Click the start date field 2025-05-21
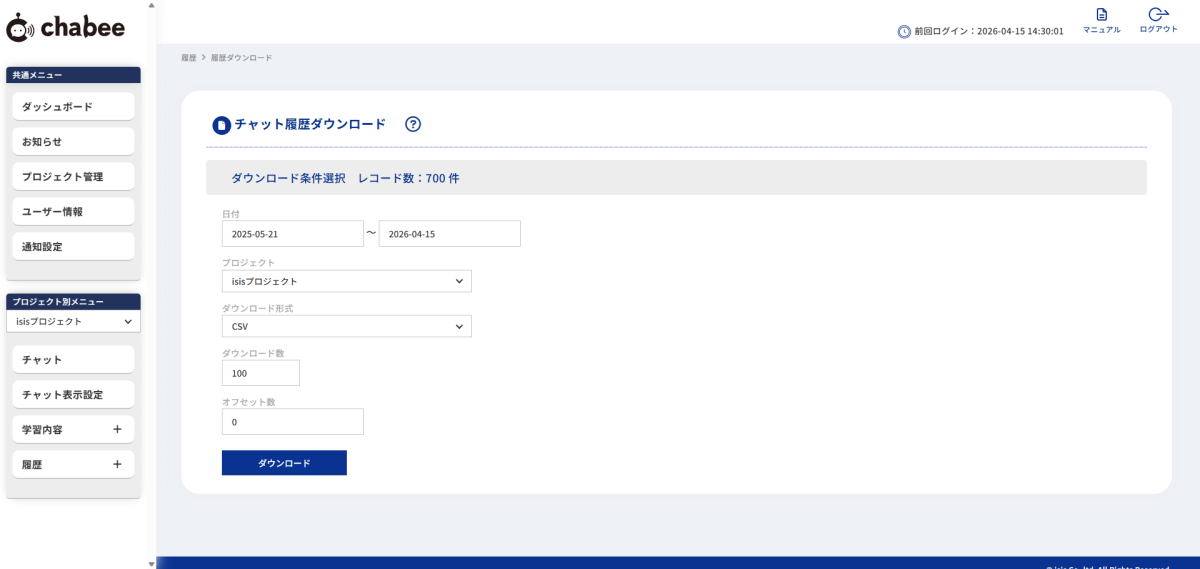1200x569 pixels. click(292, 234)
